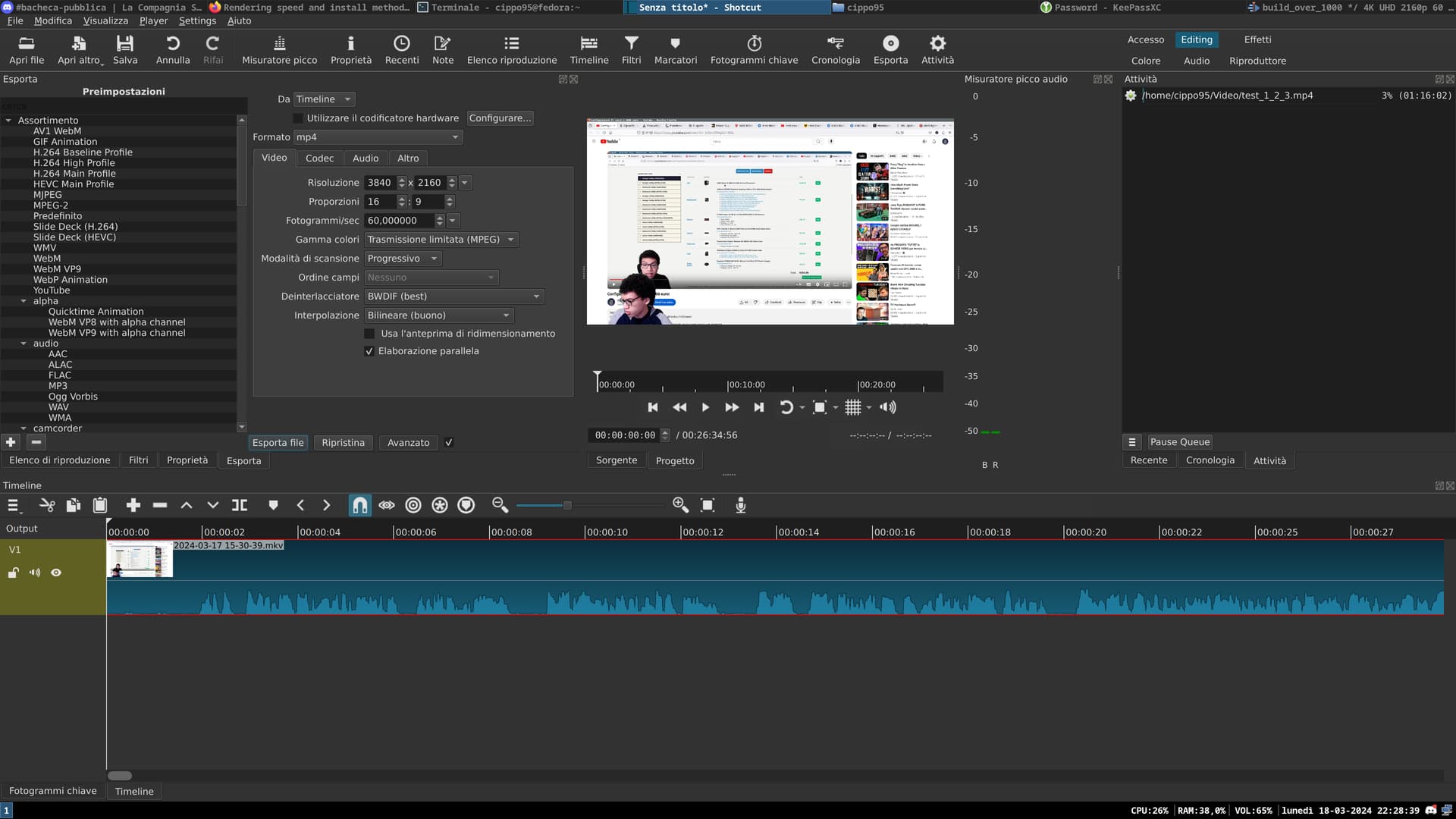Open the Filtri panel
Viewport: 1456px width, 819px height.
(631, 49)
